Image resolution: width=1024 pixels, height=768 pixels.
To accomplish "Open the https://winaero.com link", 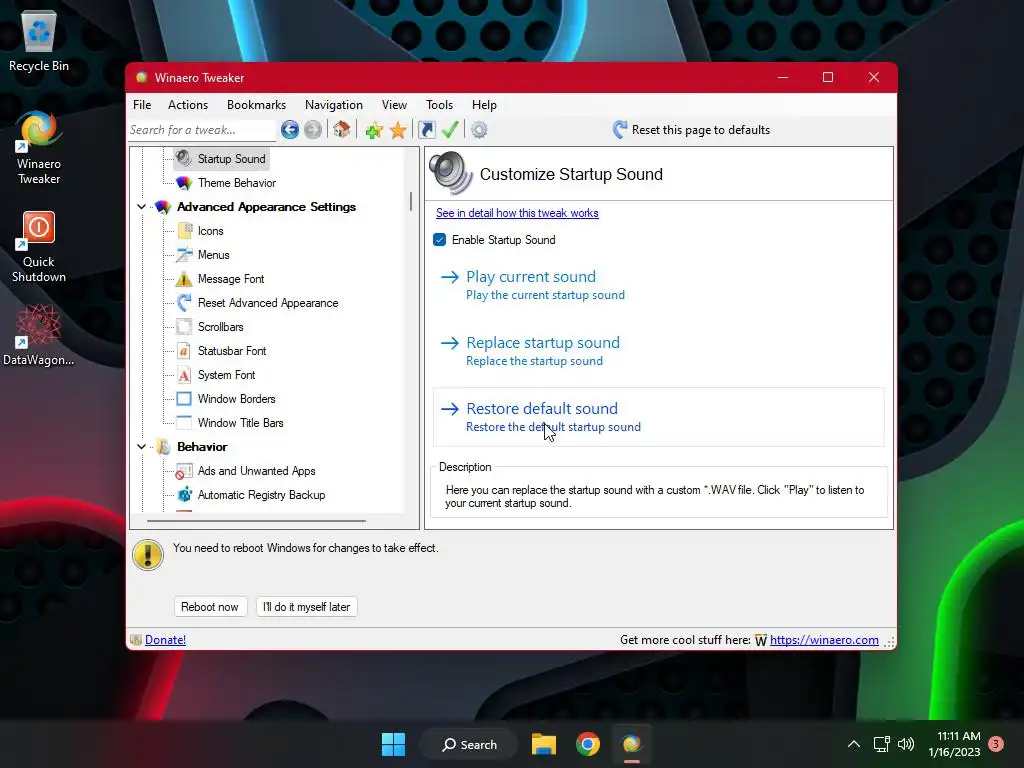I will click(824, 640).
